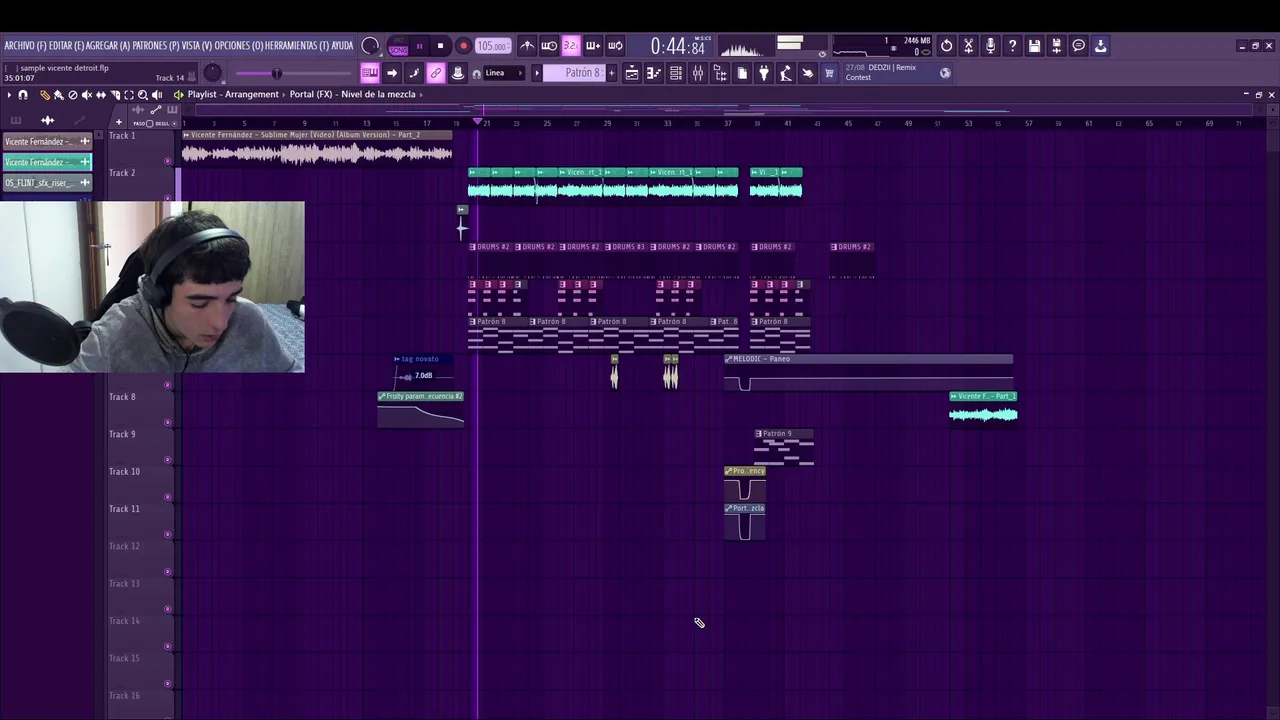Open the Browser from main toolbar

(720, 73)
